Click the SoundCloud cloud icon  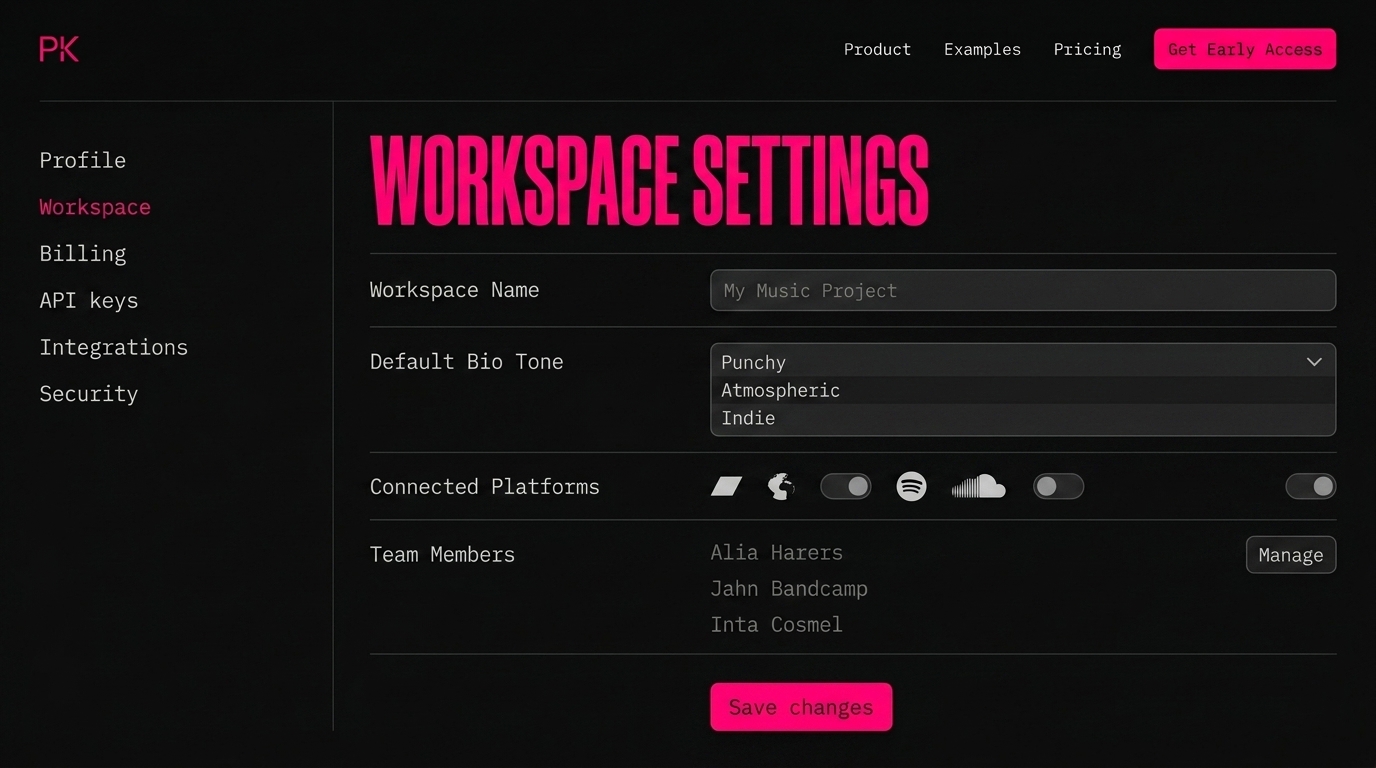point(978,487)
